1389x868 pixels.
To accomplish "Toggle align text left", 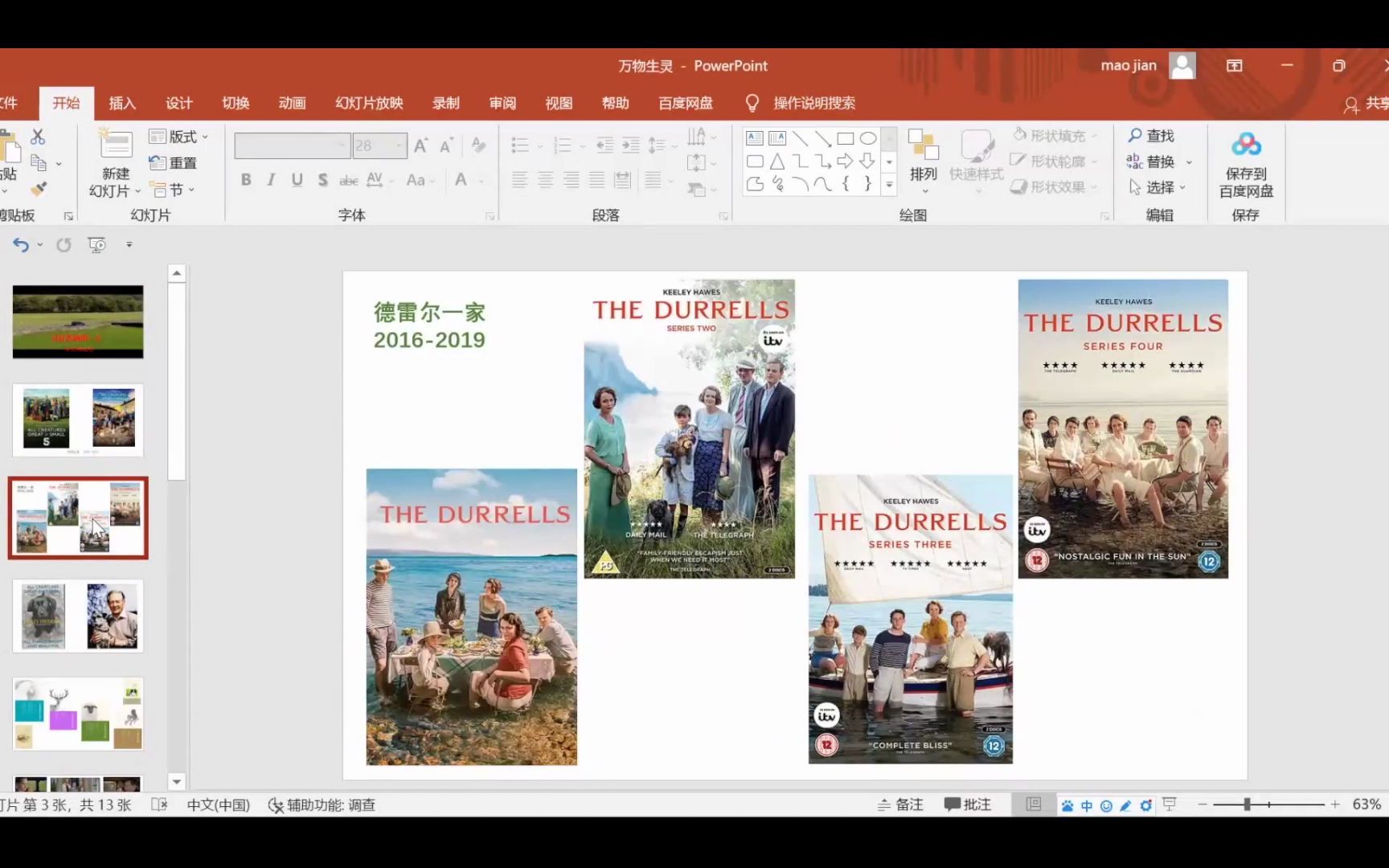I will coord(520,180).
